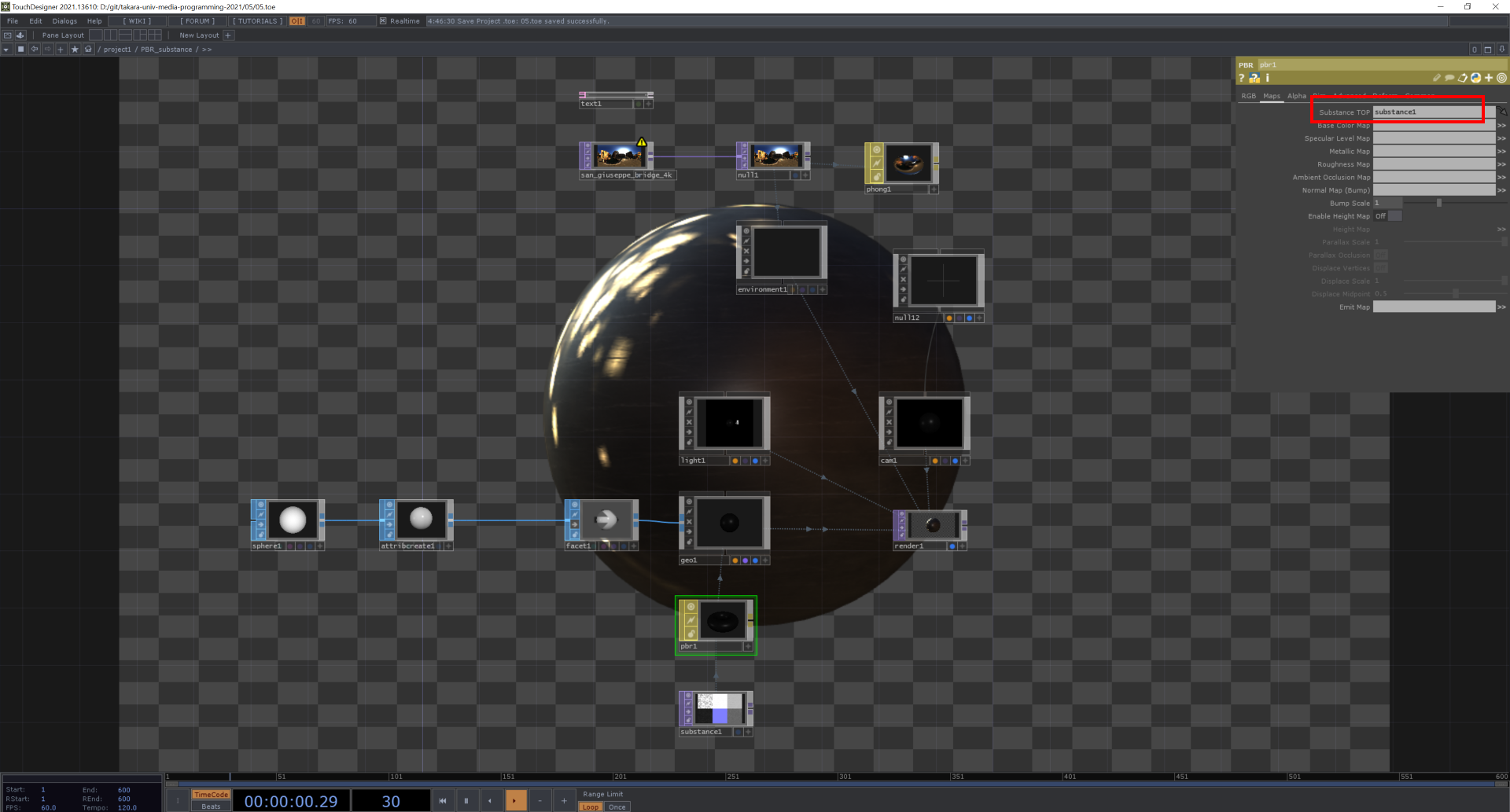Jump to timeline start with reset button
The image size is (1510, 812).
[442, 801]
